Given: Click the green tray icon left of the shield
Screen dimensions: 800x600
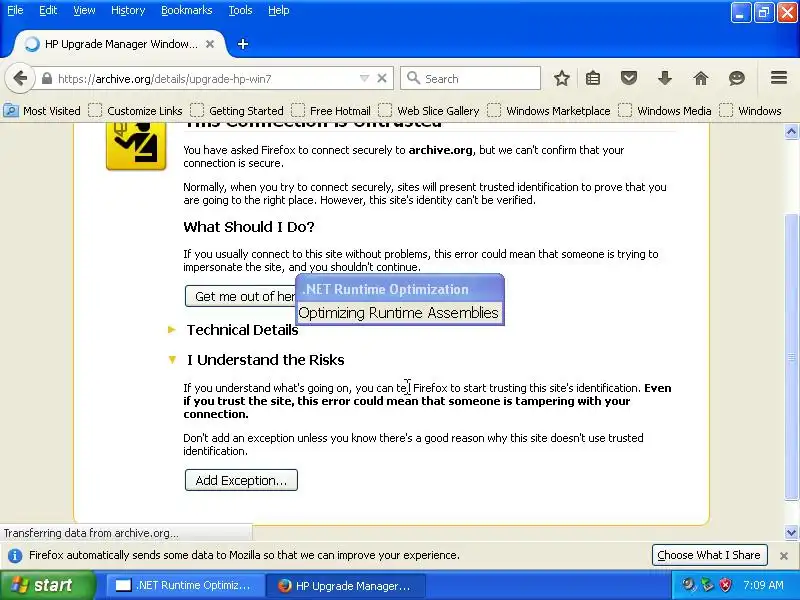Looking at the screenshot, I should [x=707, y=585].
